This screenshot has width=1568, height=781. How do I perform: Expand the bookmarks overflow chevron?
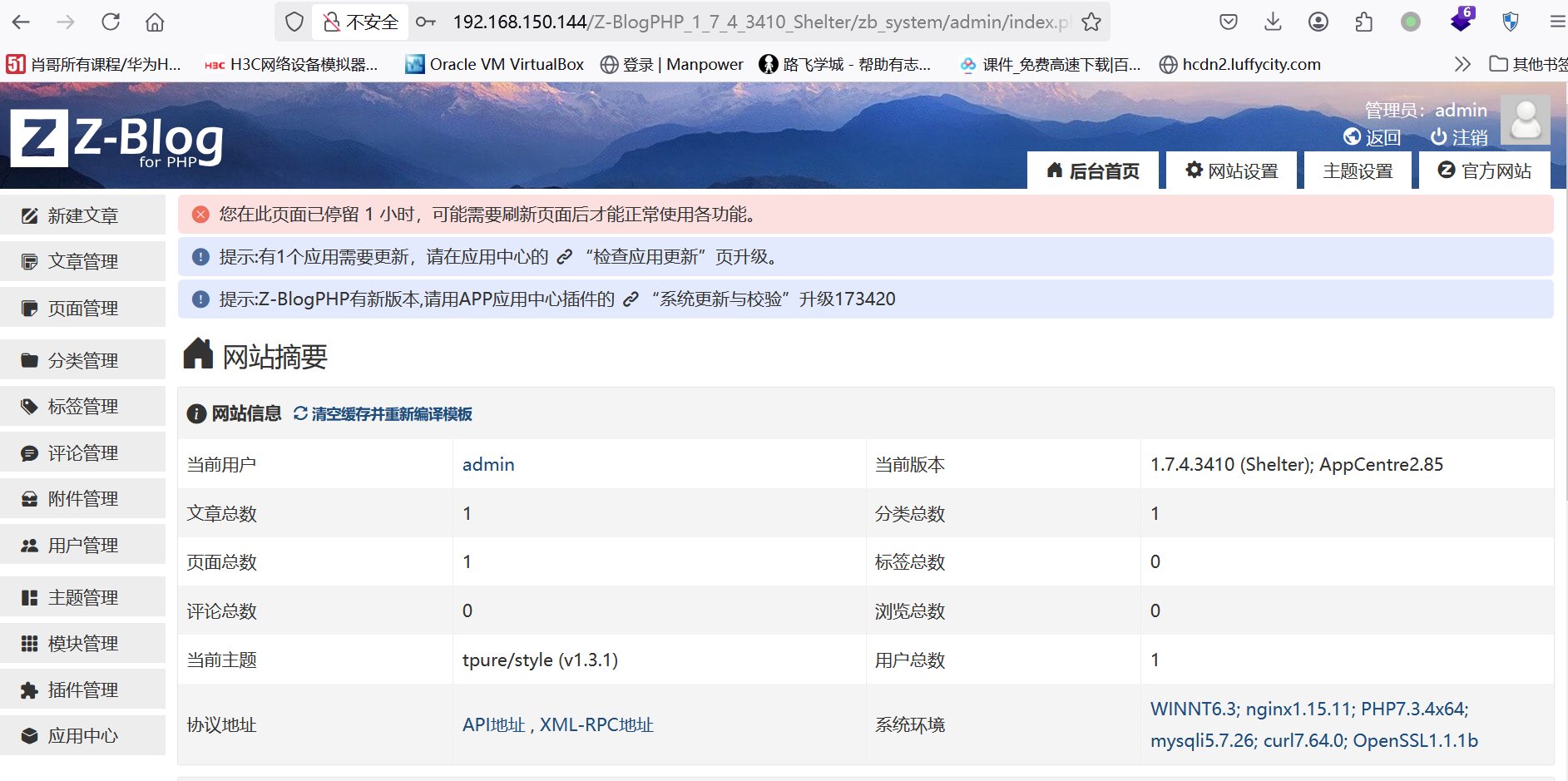click(x=1462, y=64)
